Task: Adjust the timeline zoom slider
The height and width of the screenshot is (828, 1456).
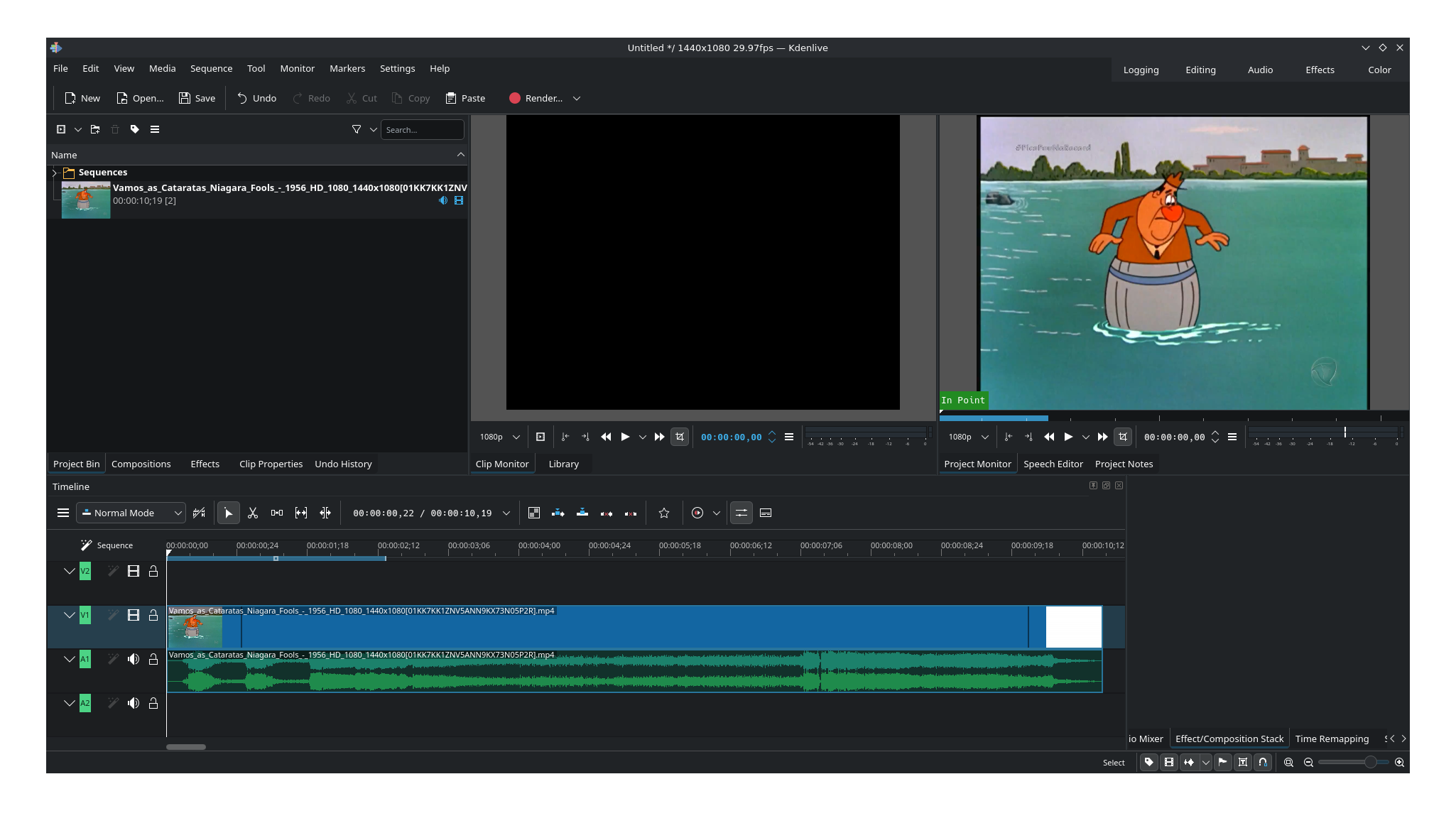Action: pyautogui.click(x=1369, y=762)
